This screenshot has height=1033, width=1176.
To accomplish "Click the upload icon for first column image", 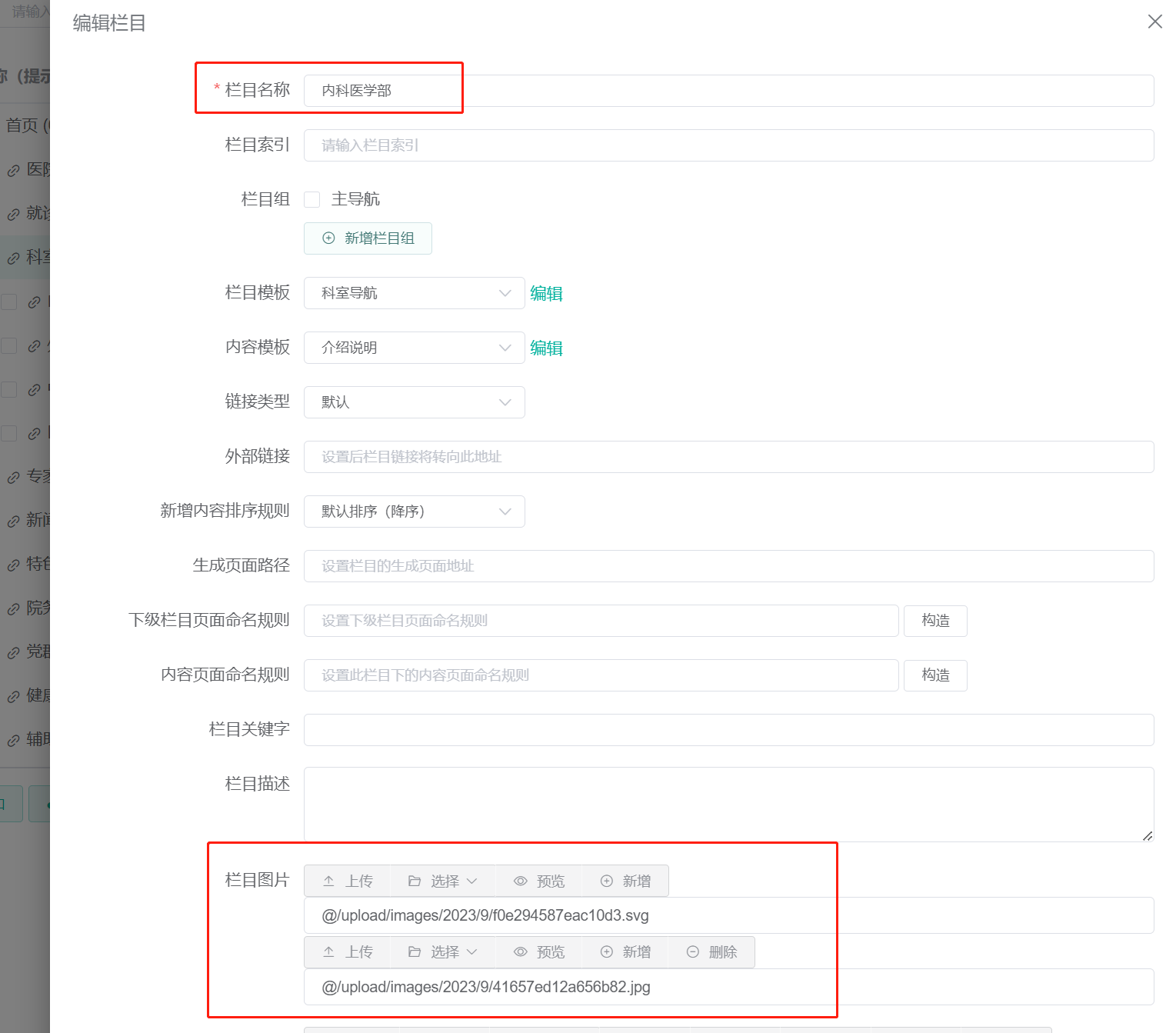I will [328, 881].
